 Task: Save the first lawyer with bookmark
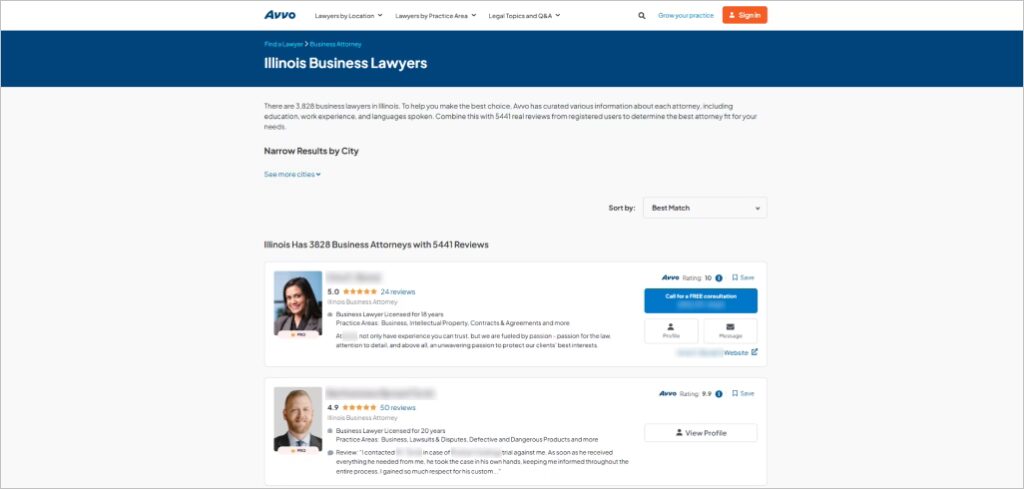743,278
